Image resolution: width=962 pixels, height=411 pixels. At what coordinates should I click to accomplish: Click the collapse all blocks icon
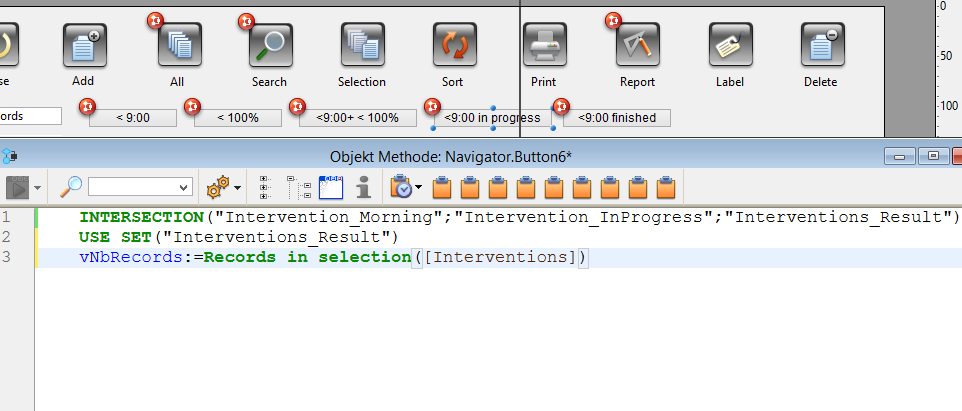pos(298,187)
